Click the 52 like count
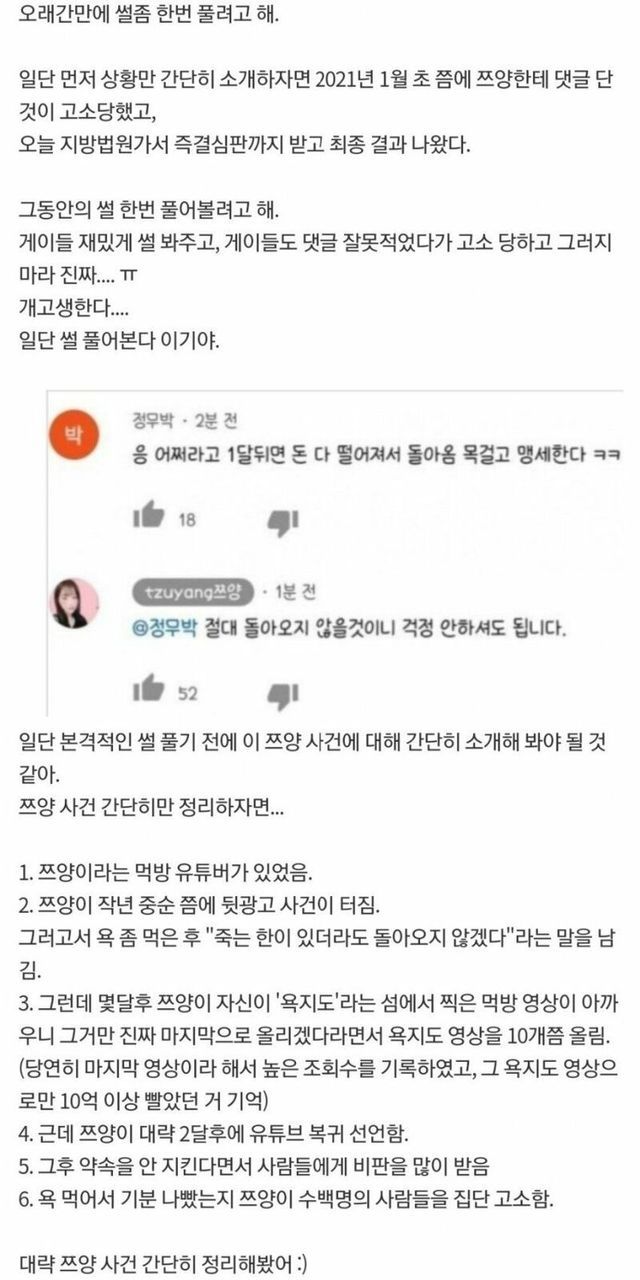The height and width of the screenshot is (1280, 640). [187, 692]
